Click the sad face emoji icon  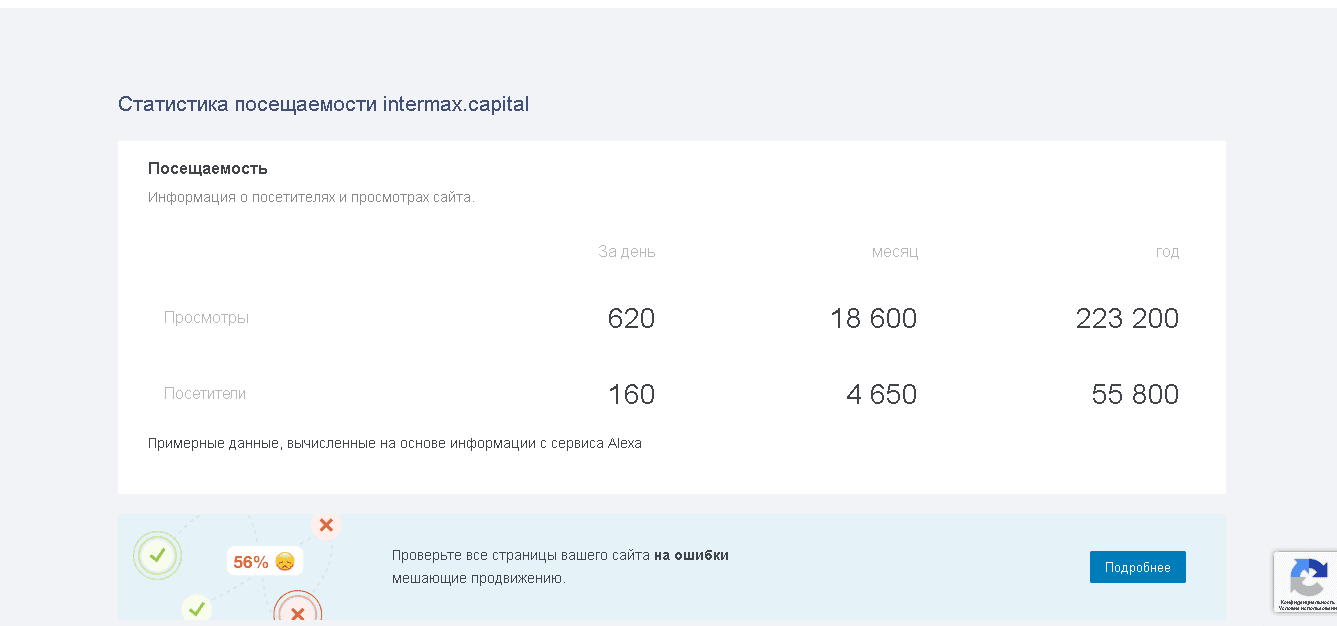pyautogui.click(x=285, y=562)
